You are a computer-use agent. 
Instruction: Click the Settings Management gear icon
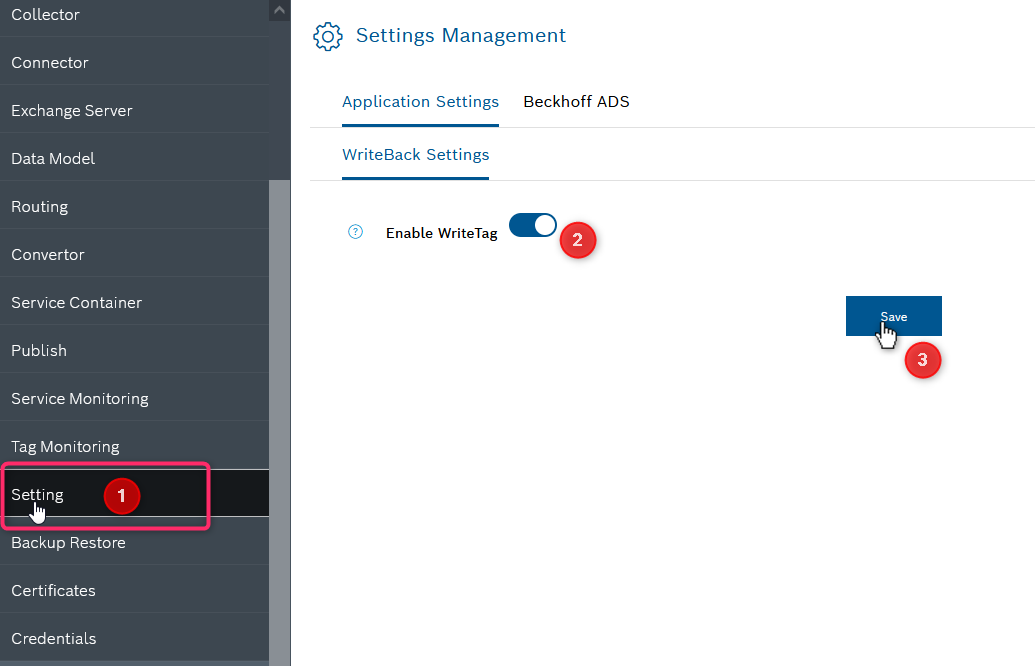coord(327,36)
